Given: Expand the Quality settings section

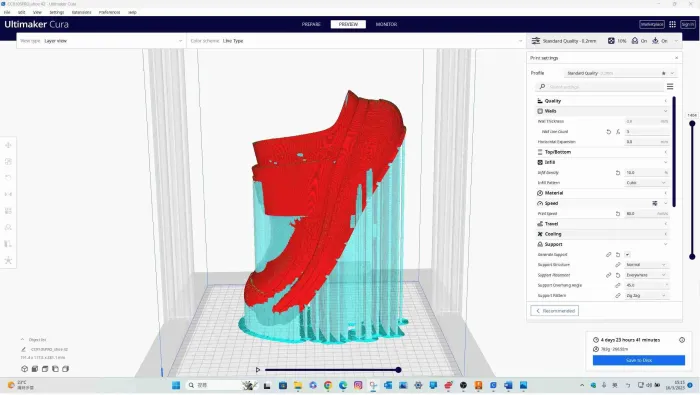Looking at the screenshot, I should tap(602, 101).
